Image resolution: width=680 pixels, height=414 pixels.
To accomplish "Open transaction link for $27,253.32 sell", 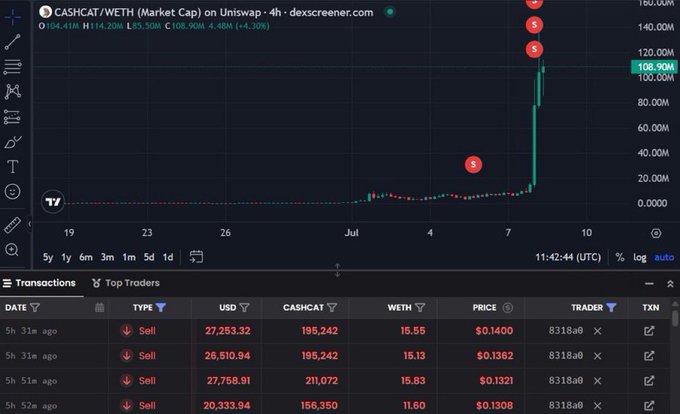I will (649, 331).
